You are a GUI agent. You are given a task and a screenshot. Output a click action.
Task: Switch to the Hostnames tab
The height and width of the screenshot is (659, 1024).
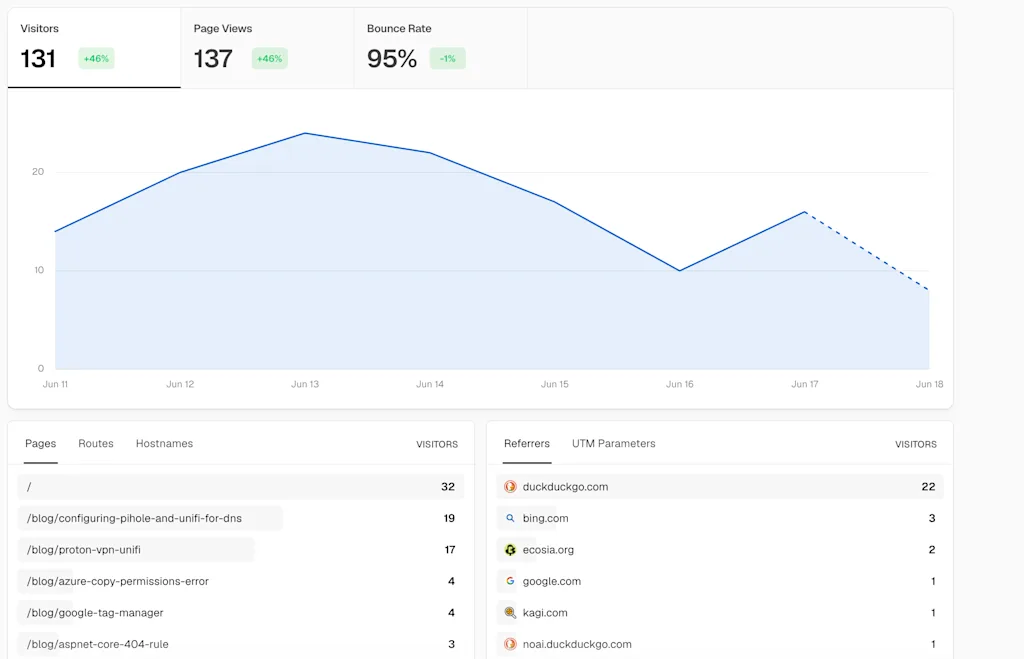165,443
